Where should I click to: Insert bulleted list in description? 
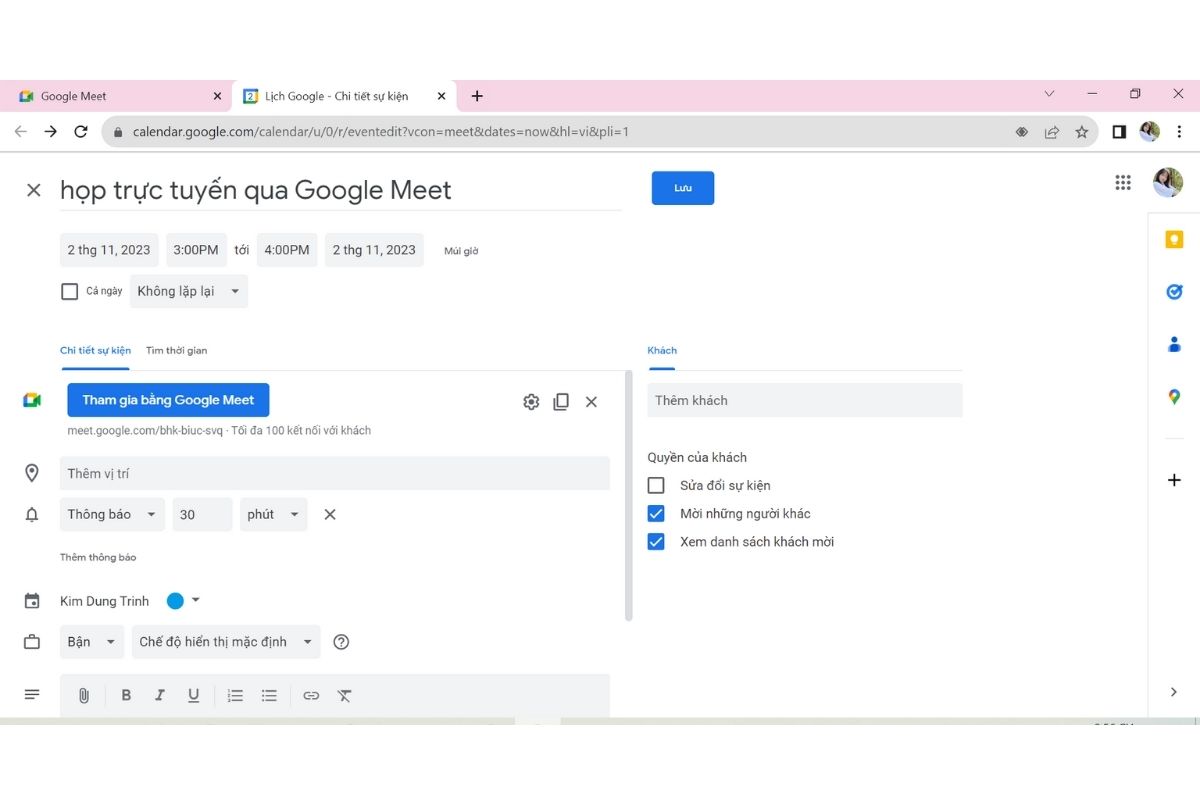(269, 695)
